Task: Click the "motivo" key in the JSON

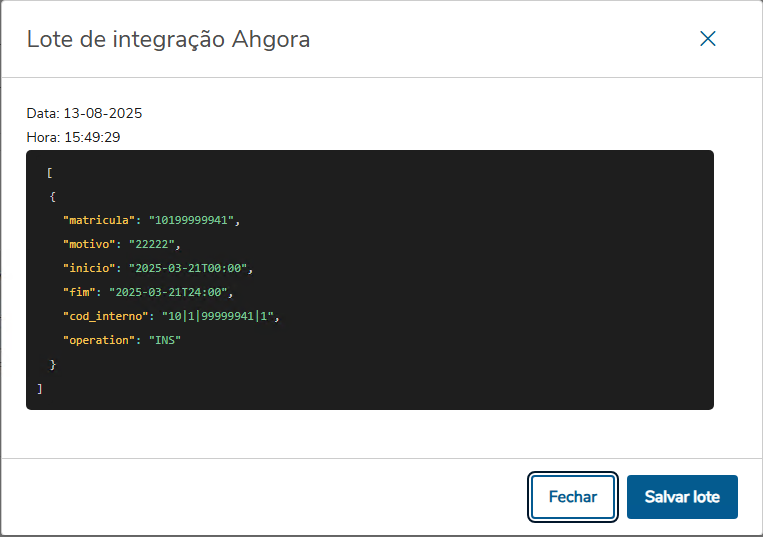Action: [93, 244]
